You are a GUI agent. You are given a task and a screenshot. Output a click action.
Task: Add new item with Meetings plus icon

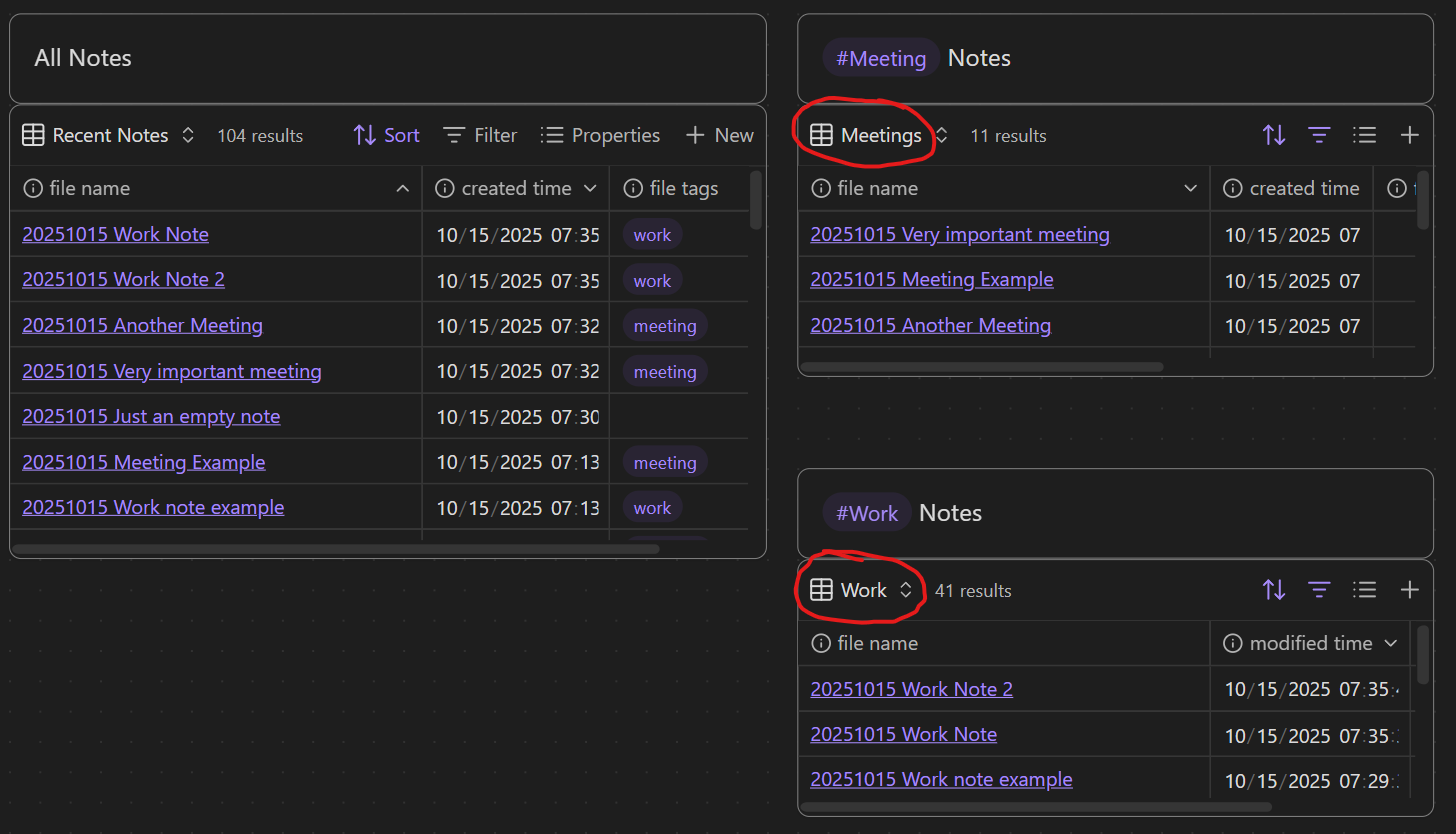(x=1409, y=135)
